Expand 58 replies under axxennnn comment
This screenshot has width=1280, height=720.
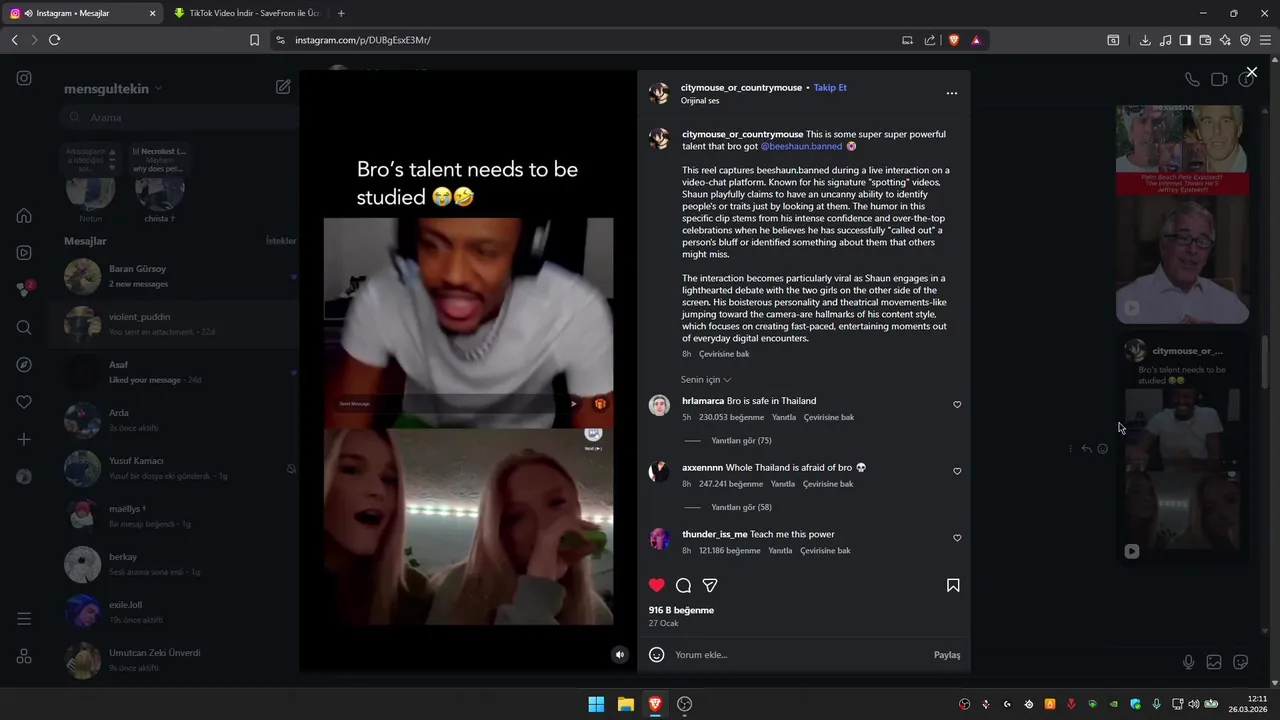pyautogui.click(x=741, y=507)
